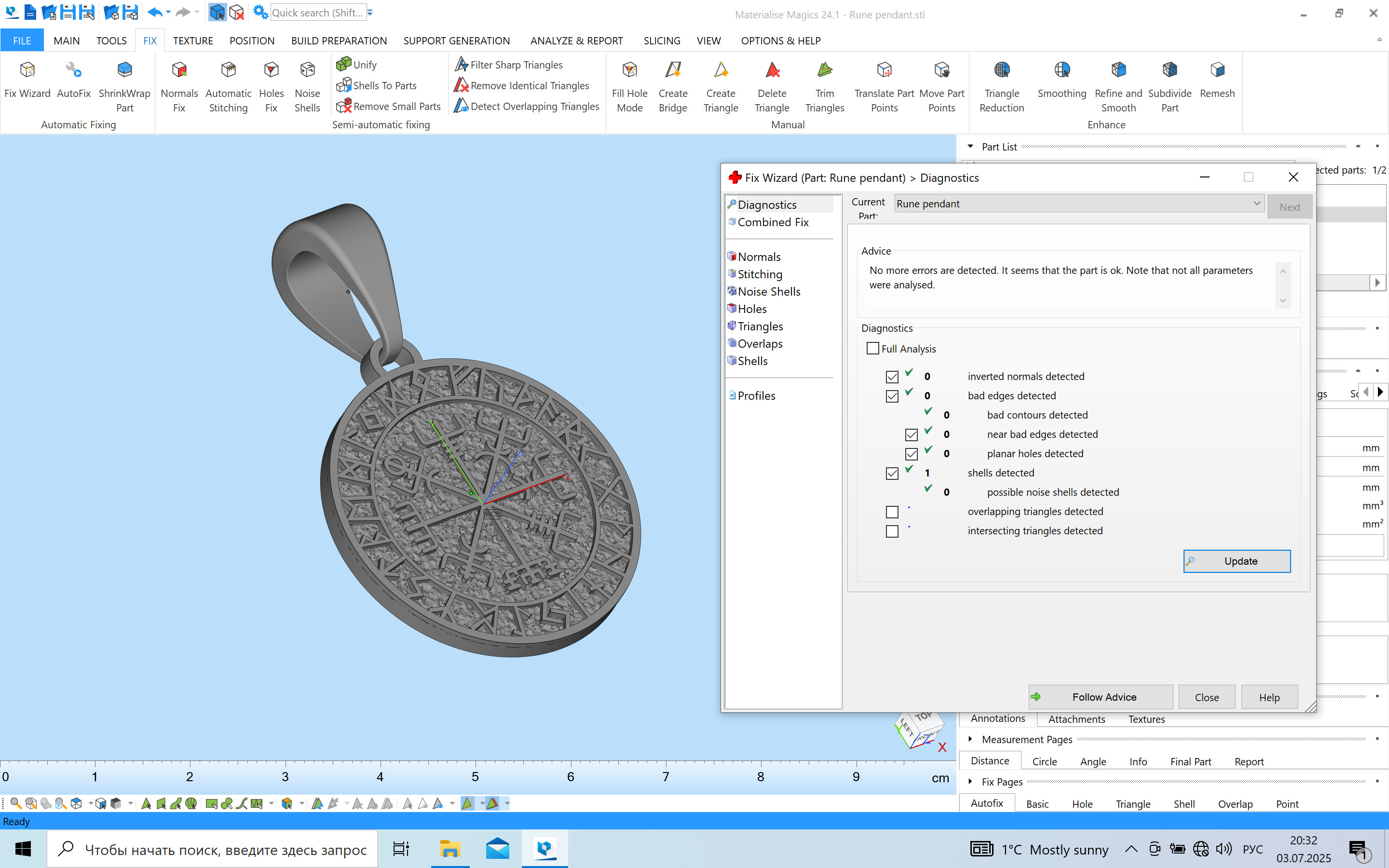Click the Quick search field
1389x868 pixels.
pos(317,13)
